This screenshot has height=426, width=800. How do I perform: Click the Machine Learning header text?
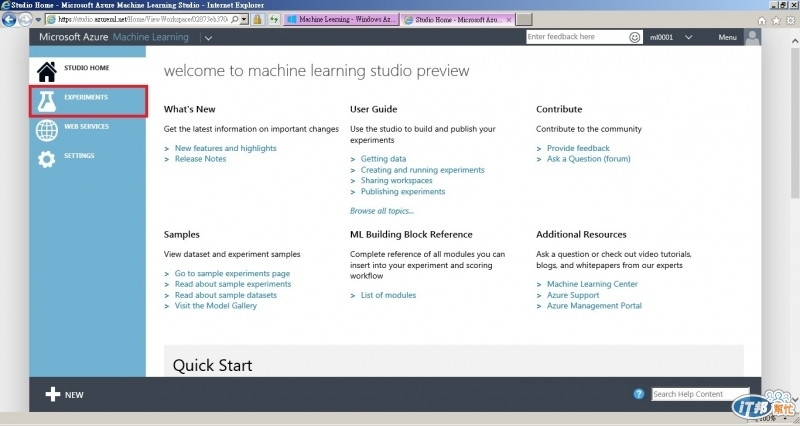[x=151, y=37]
